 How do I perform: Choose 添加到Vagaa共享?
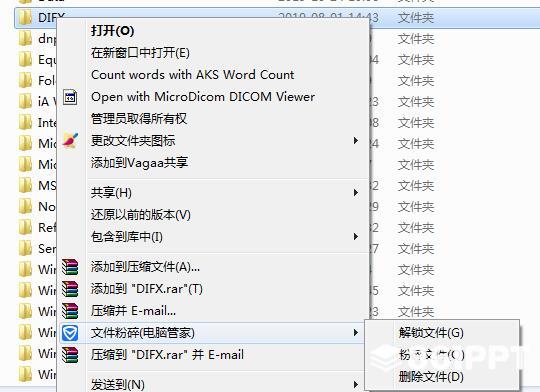[139, 163]
